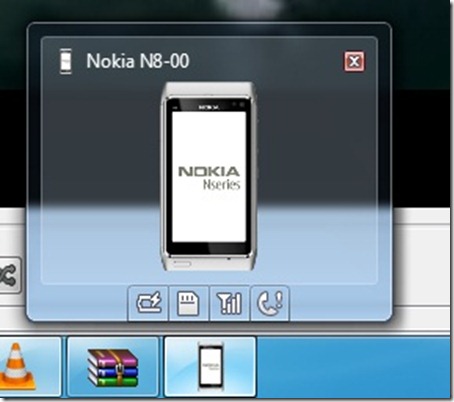
Task: Check the signal strength icon
Action: point(229,303)
